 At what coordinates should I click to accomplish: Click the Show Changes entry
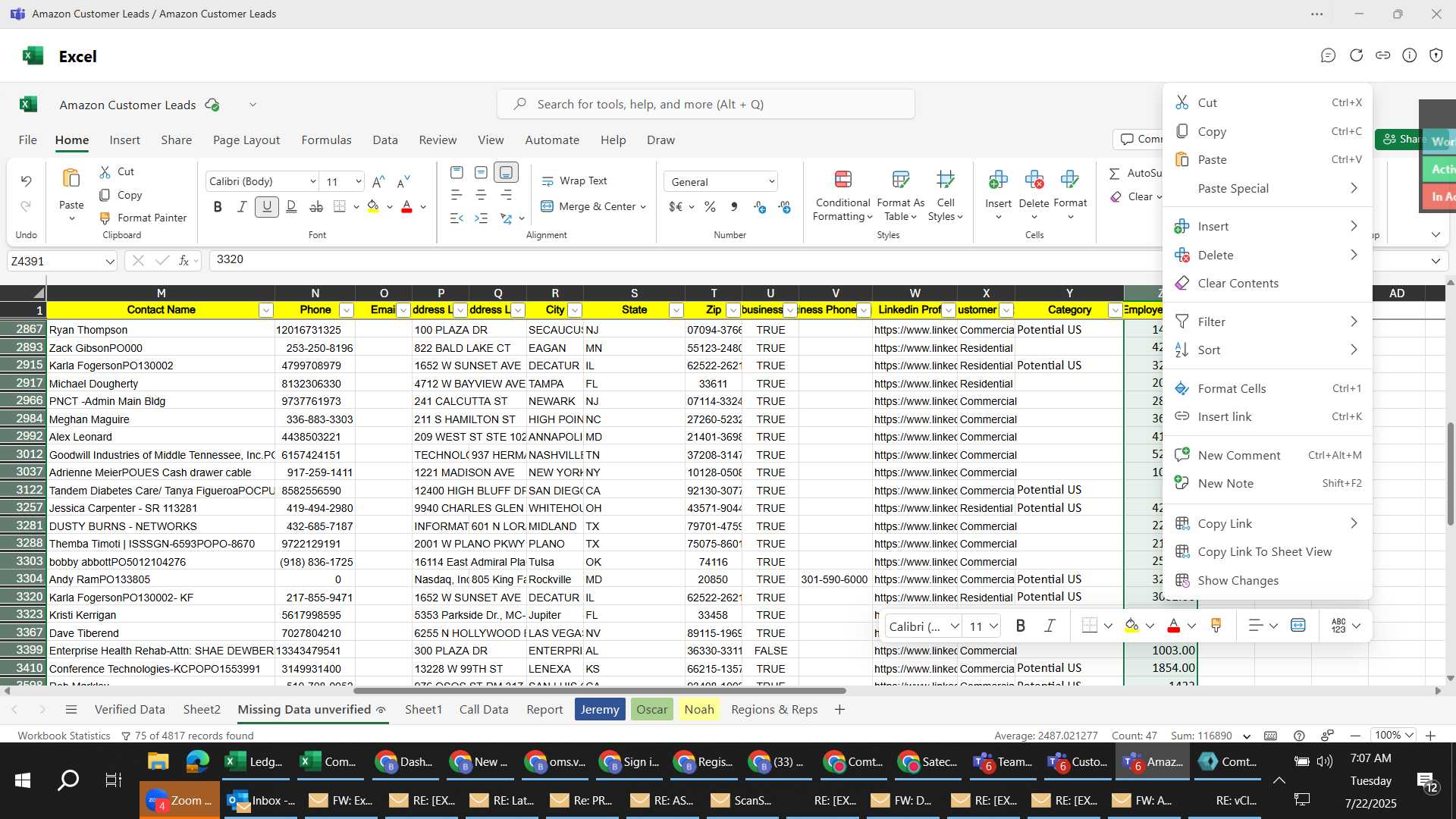1267,580
